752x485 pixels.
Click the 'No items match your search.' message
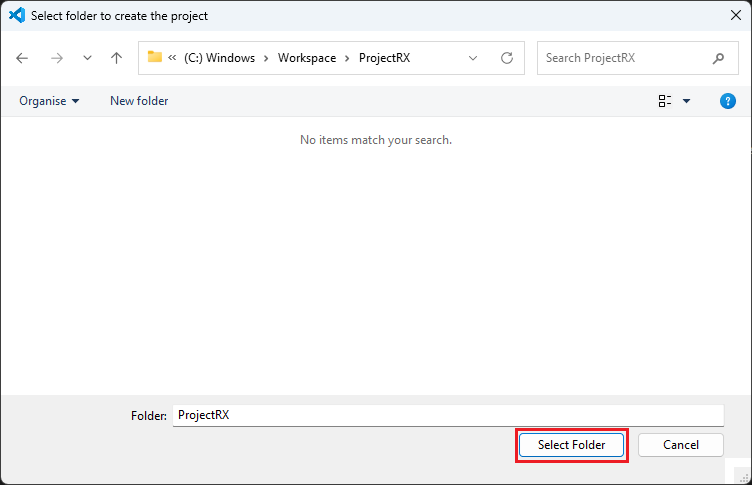376,140
